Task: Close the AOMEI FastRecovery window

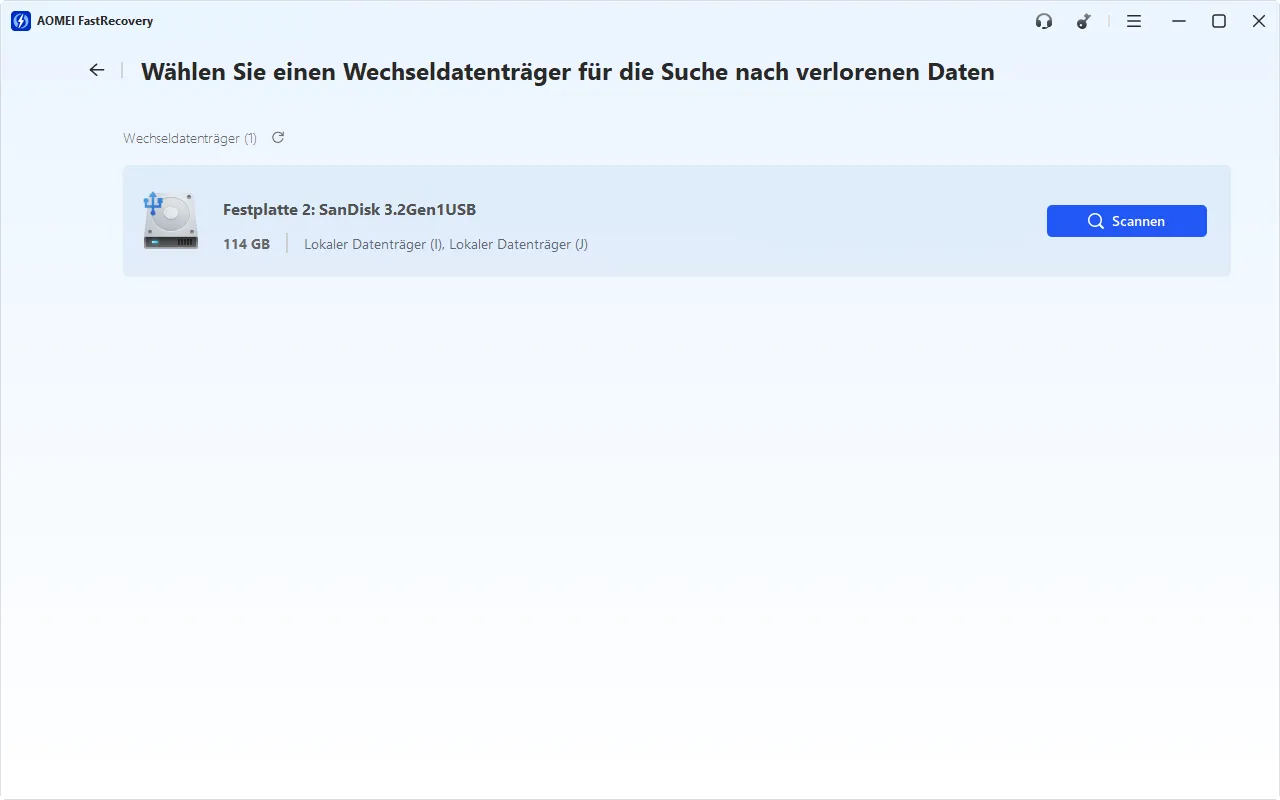Action: (x=1259, y=21)
